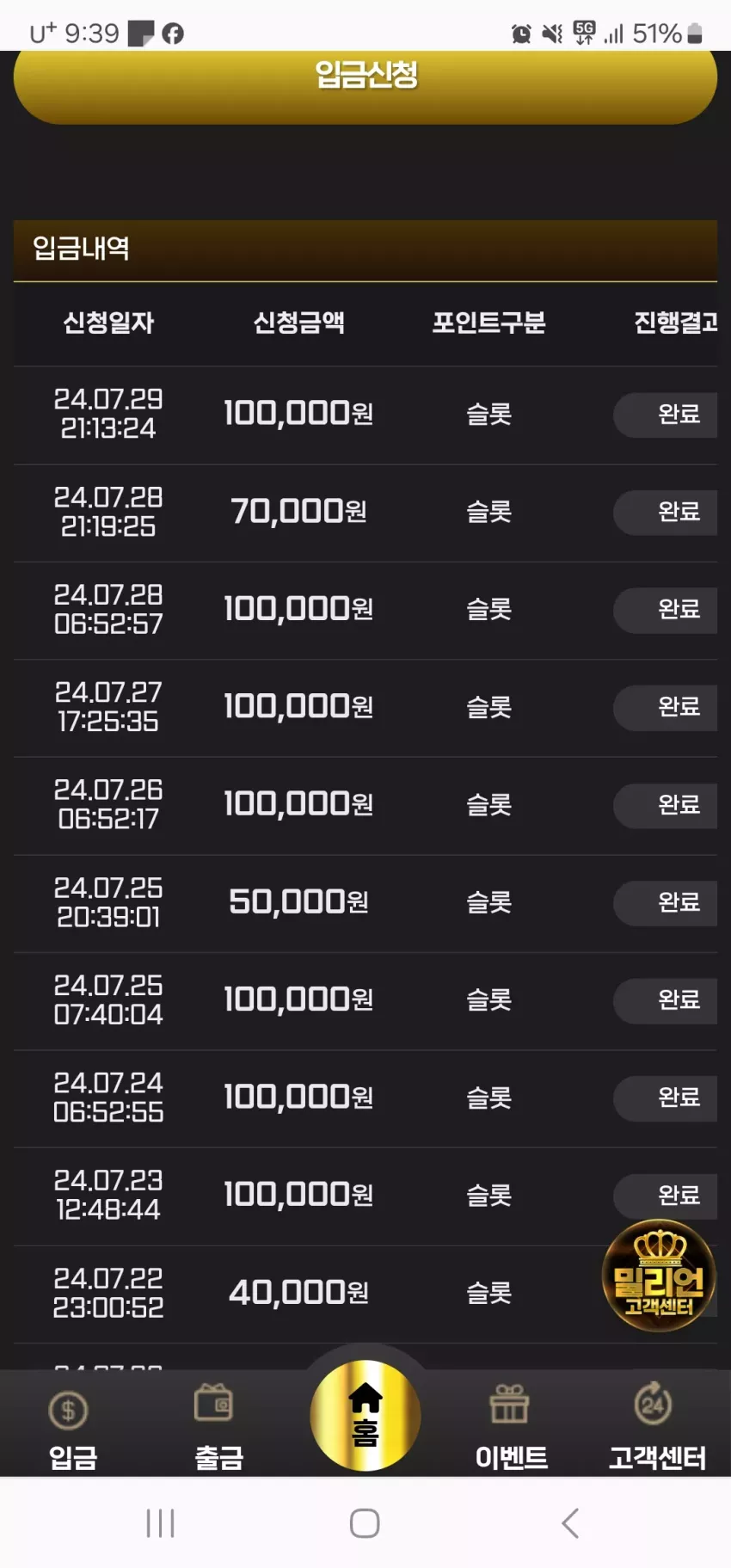Tap the Facebook notification icon in the status bar
This screenshot has height=1568, width=731.
click(173, 34)
